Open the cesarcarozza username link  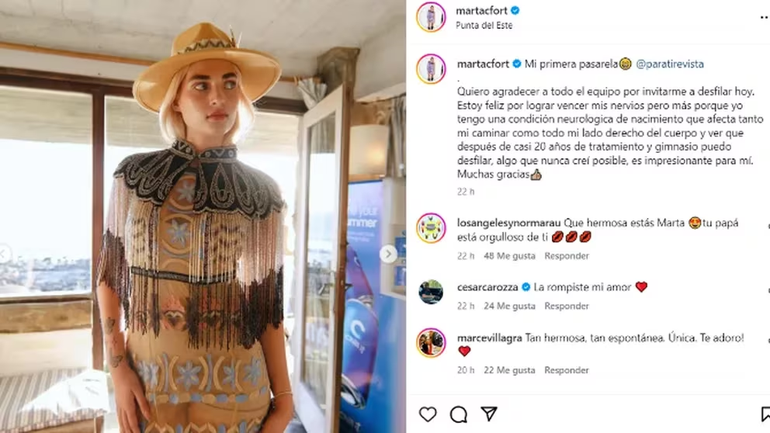487,287
